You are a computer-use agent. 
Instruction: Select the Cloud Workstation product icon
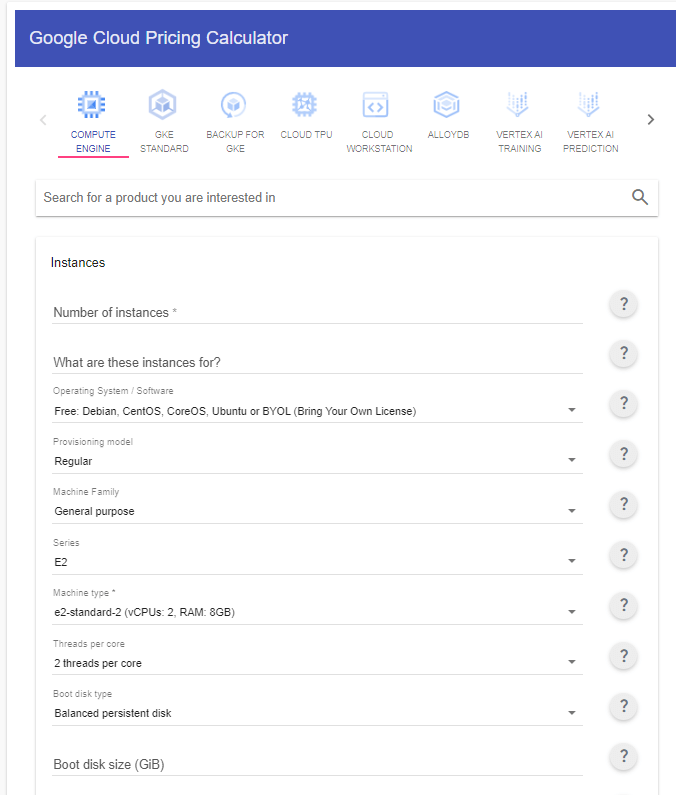point(375,104)
